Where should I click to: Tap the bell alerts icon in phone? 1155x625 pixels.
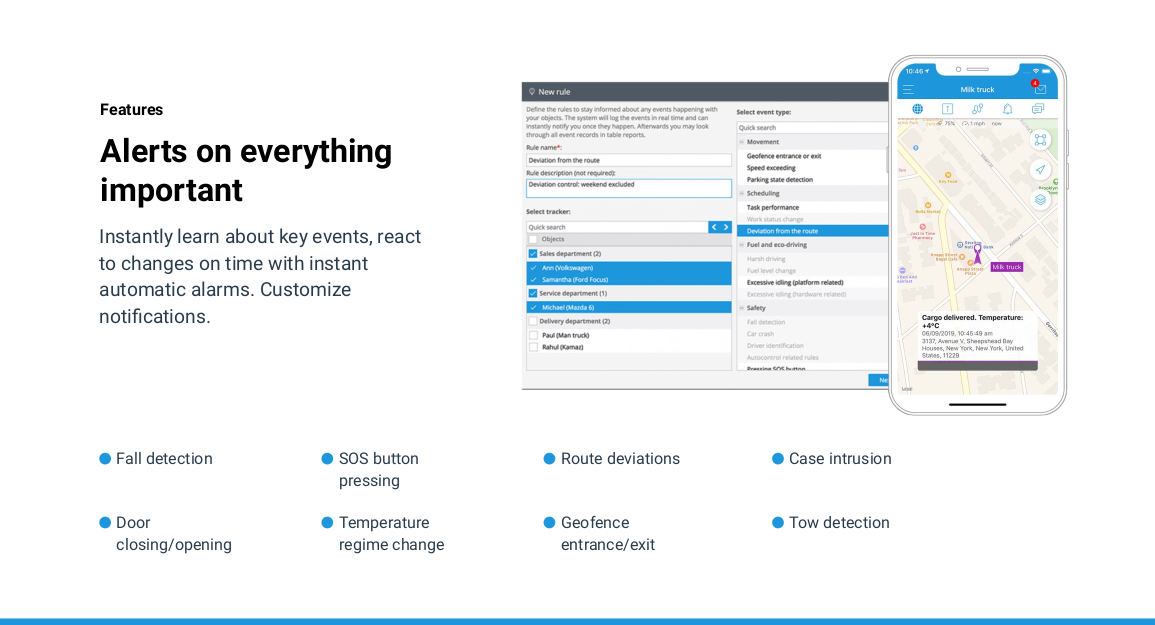(x=1007, y=109)
